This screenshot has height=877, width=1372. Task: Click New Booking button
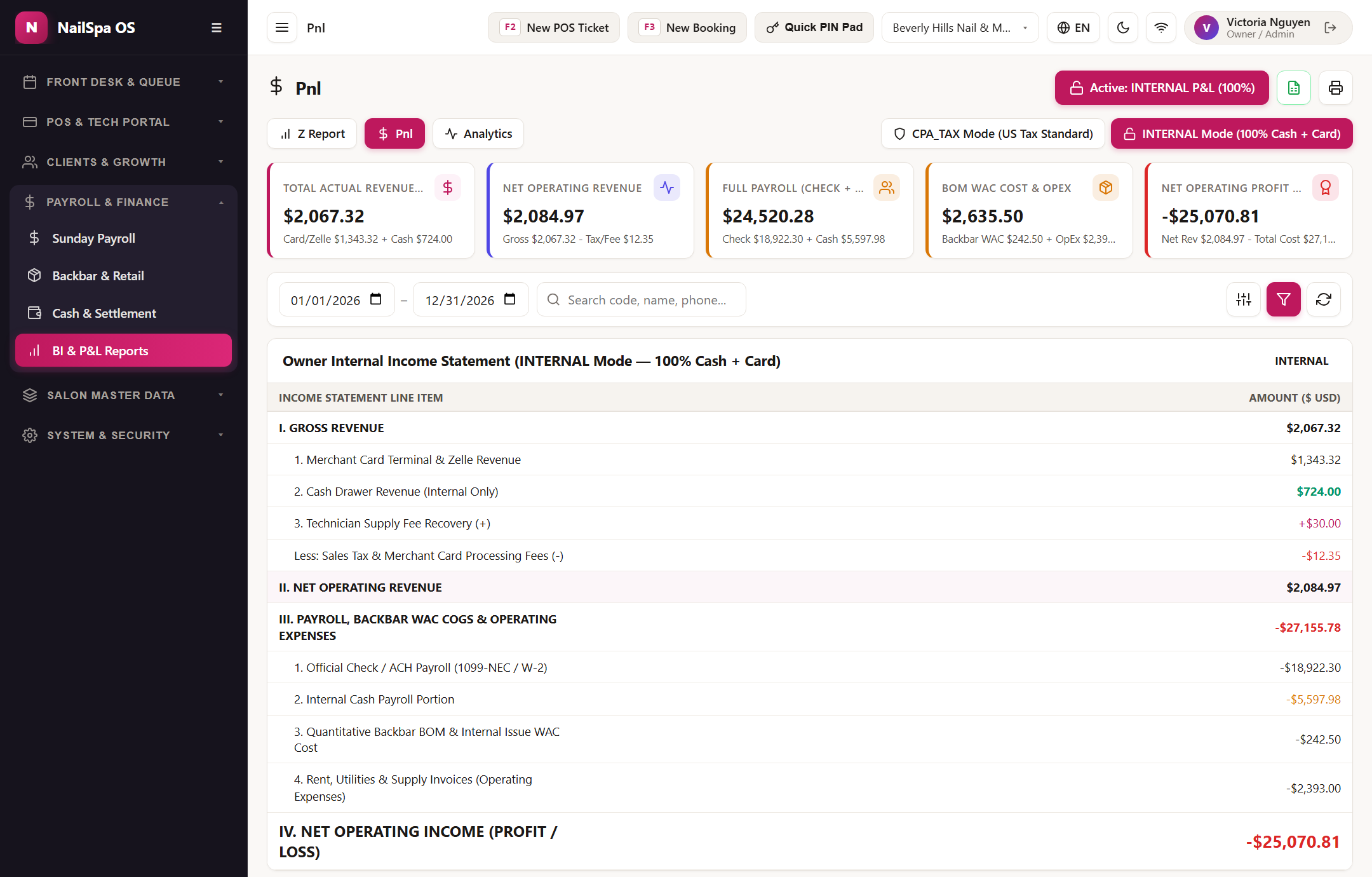(x=687, y=28)
